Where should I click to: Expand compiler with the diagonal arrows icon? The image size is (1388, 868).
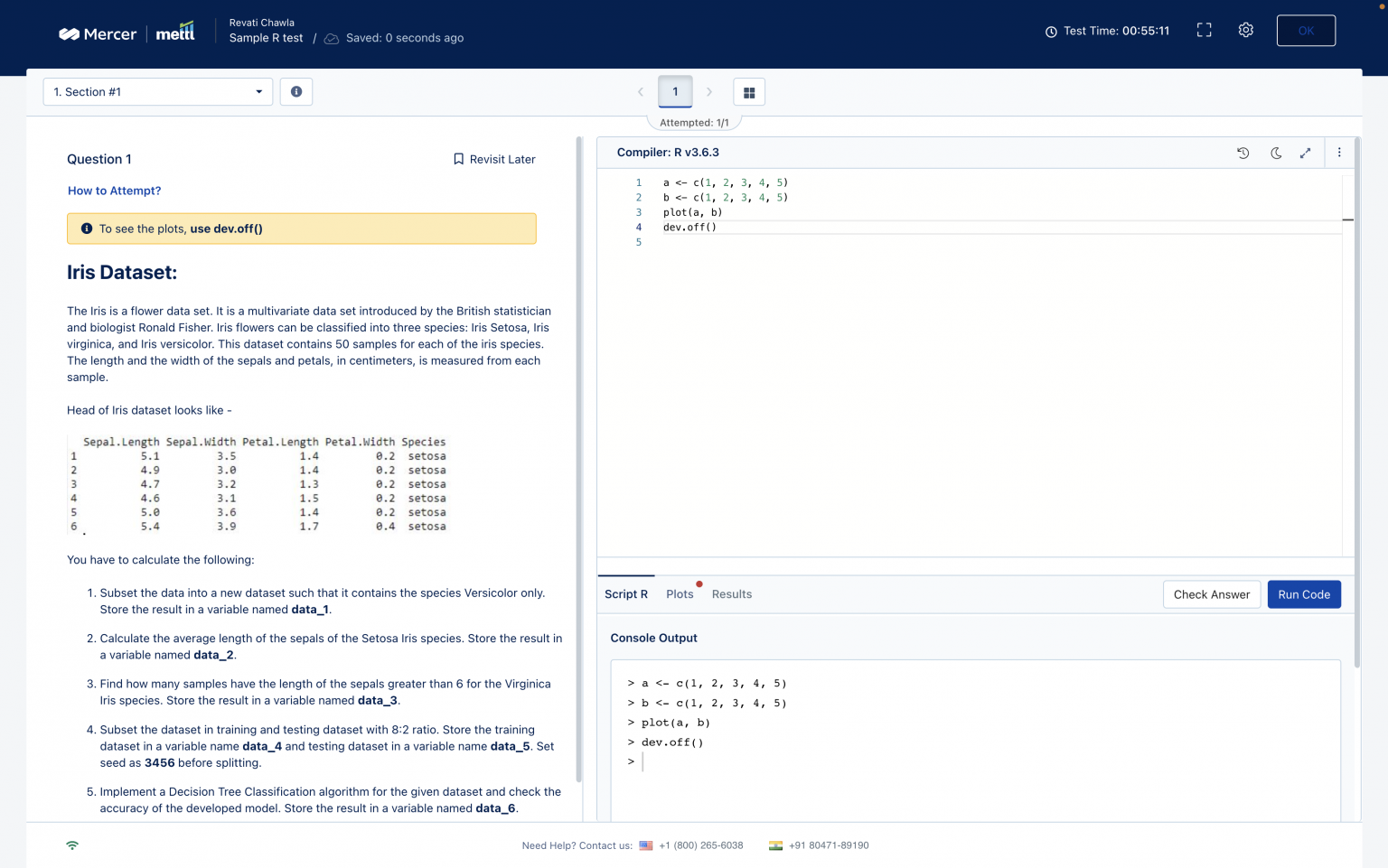[1305, 153]
